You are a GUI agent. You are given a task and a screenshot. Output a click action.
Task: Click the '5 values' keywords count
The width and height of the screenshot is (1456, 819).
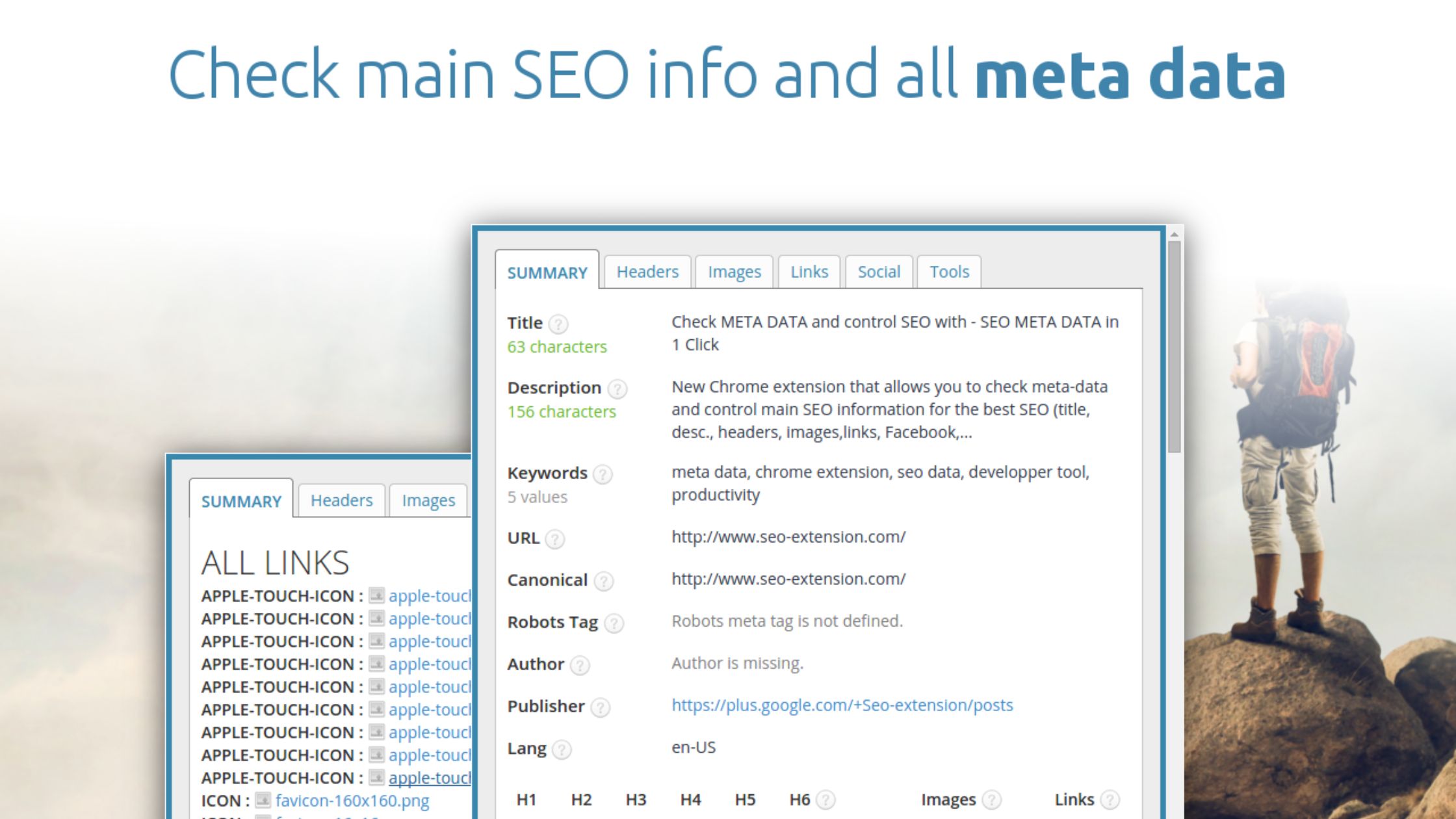[x=538, y=497]
